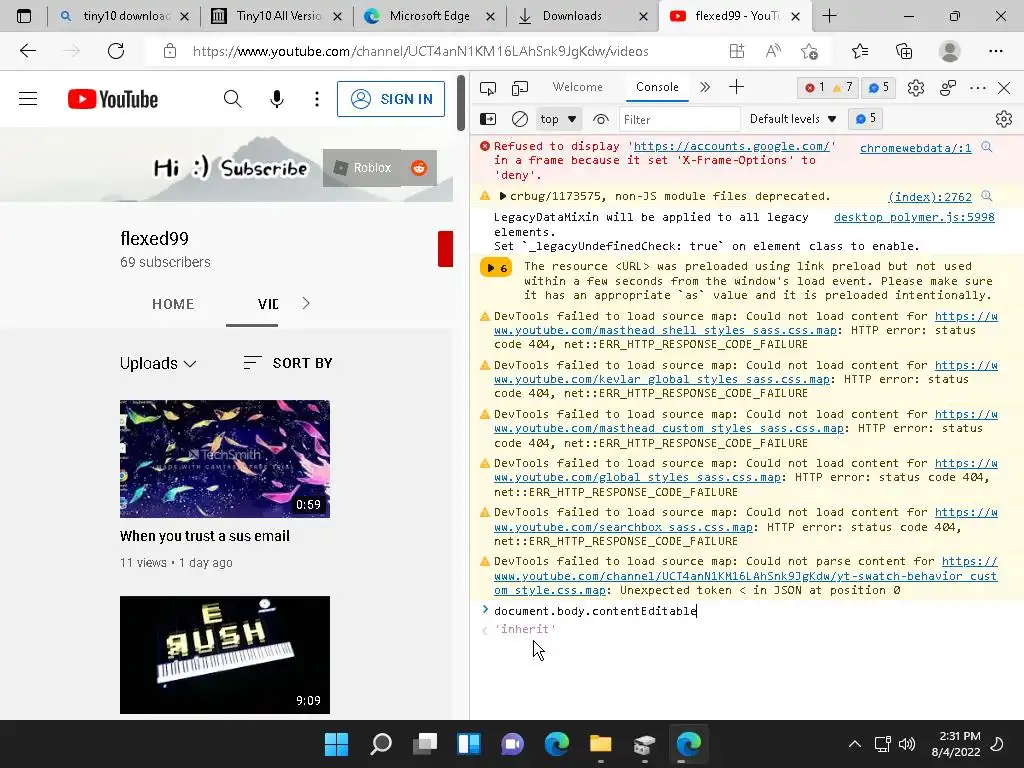
Task: Add a new DevTools tool tab
Action: click(x=736, y=87)
